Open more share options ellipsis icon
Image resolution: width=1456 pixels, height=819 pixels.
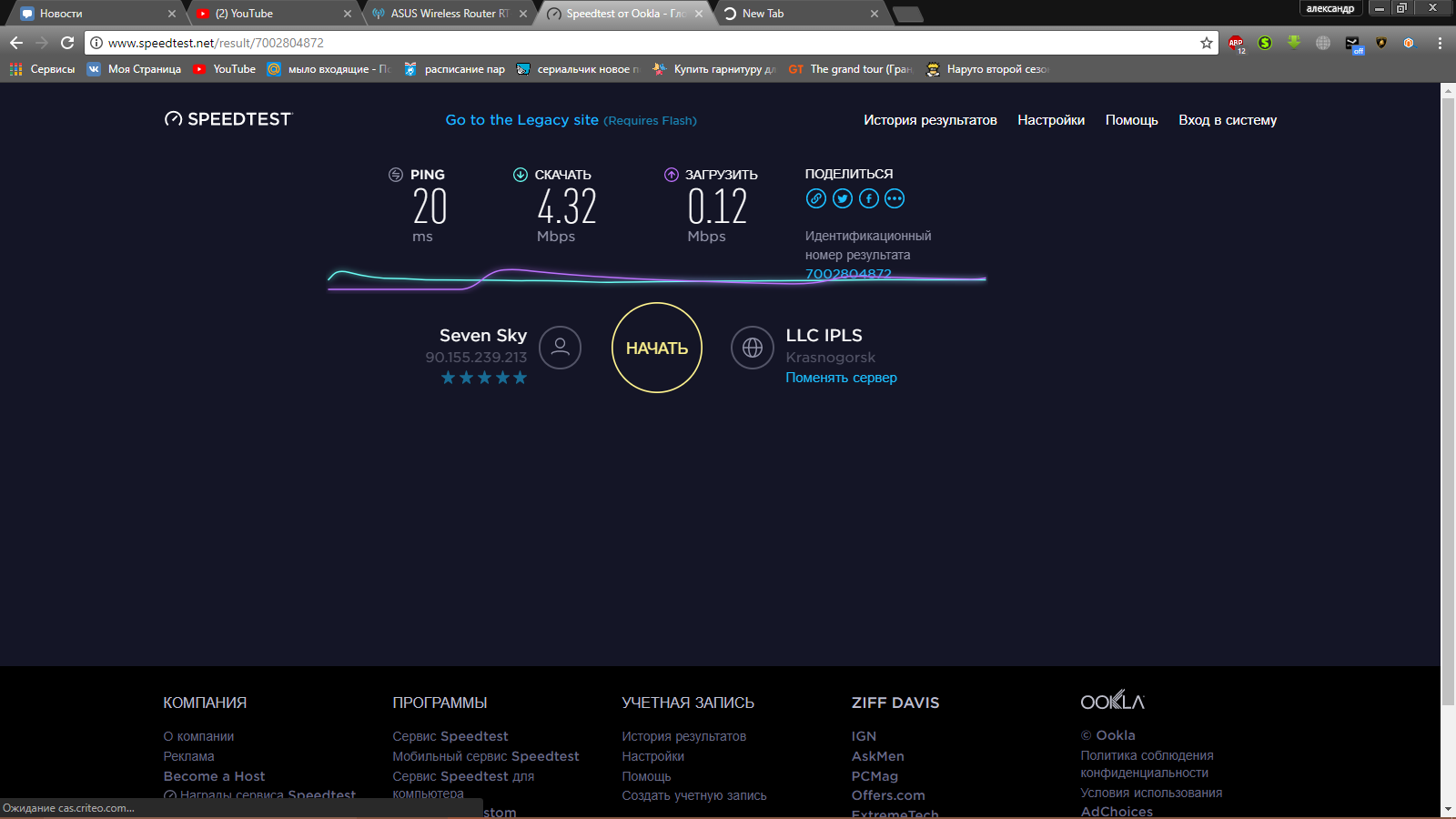[x=895, y=198]
